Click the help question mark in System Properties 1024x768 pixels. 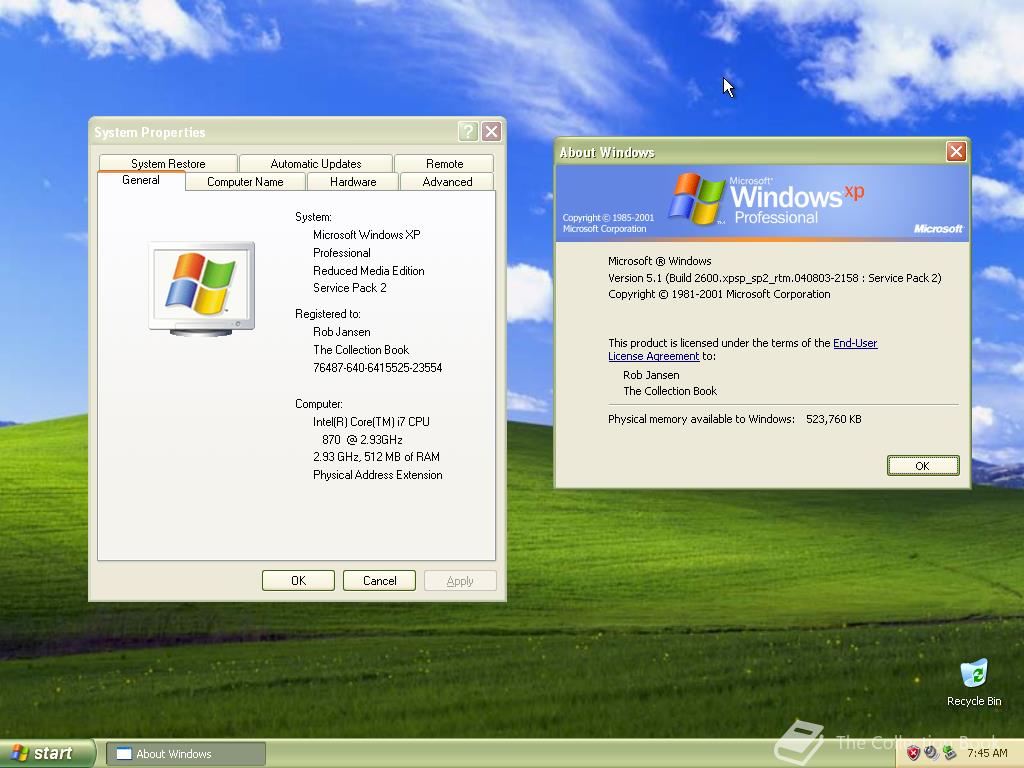(x=468, y=132)
